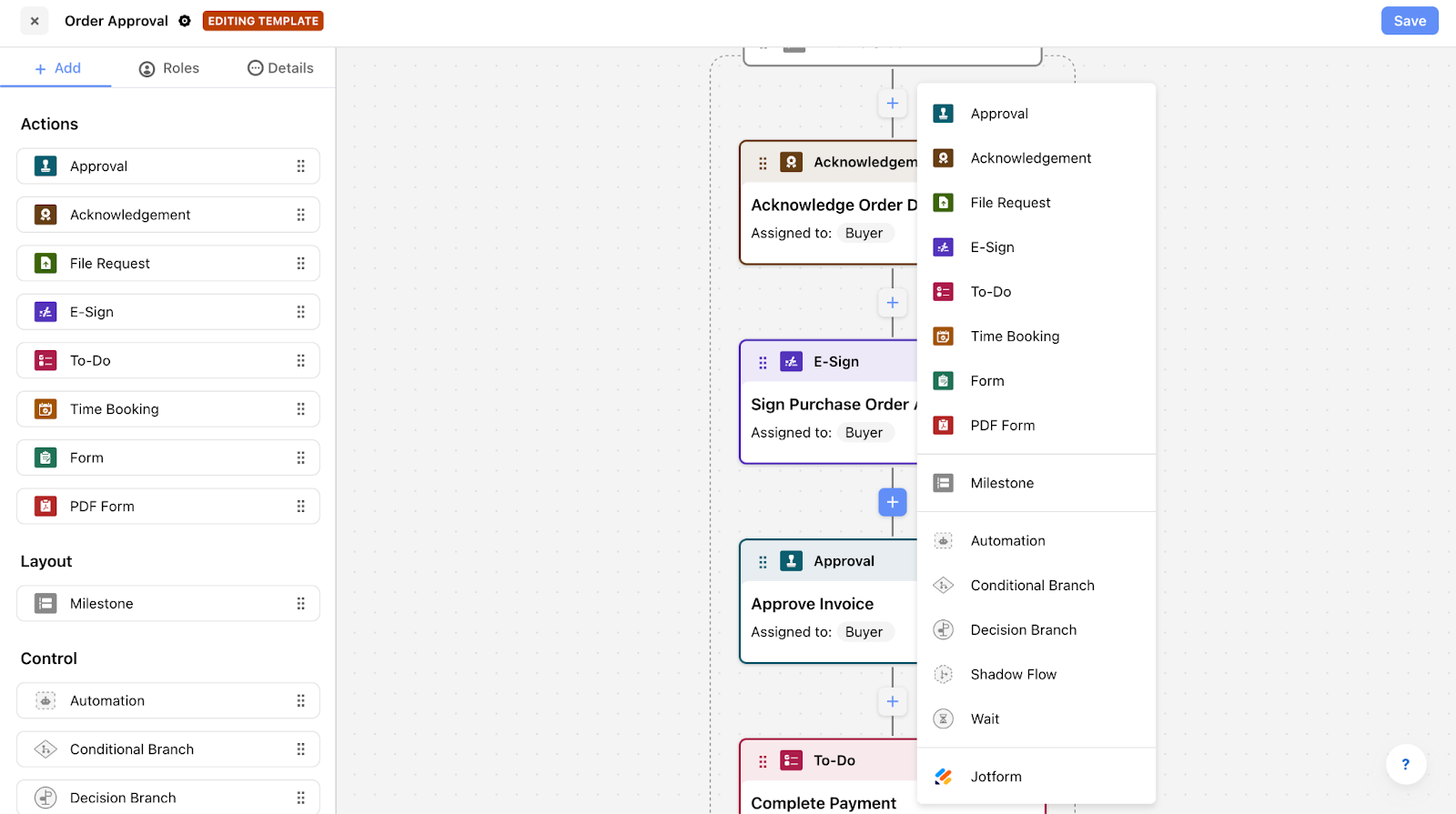The image size is (1456, 814).
Task: Click the help question mark button
Action: (1405, 764)
